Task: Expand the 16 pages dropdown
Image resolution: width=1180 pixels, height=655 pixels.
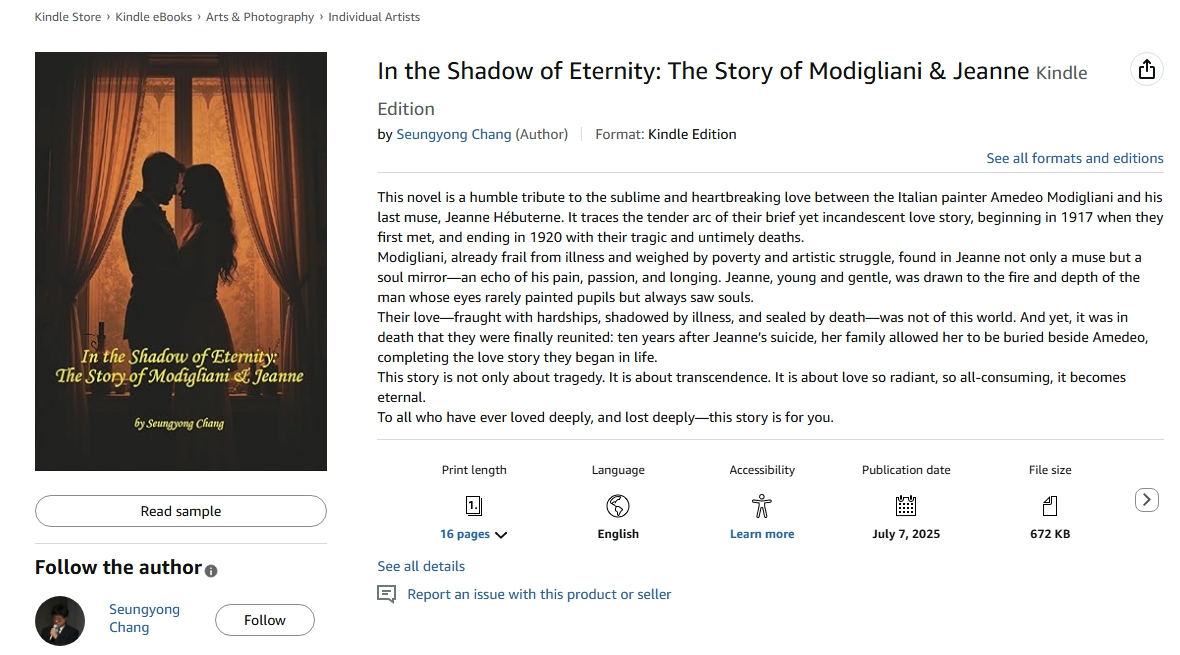Action: 474,534
